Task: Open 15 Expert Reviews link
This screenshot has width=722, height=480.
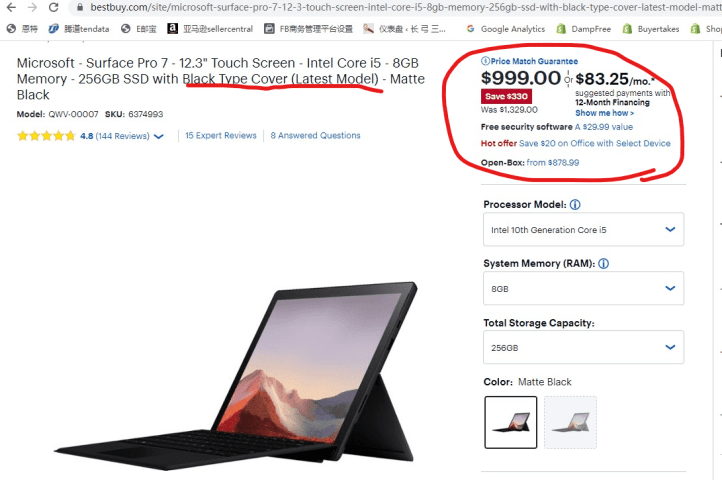Action: [221, 135]
